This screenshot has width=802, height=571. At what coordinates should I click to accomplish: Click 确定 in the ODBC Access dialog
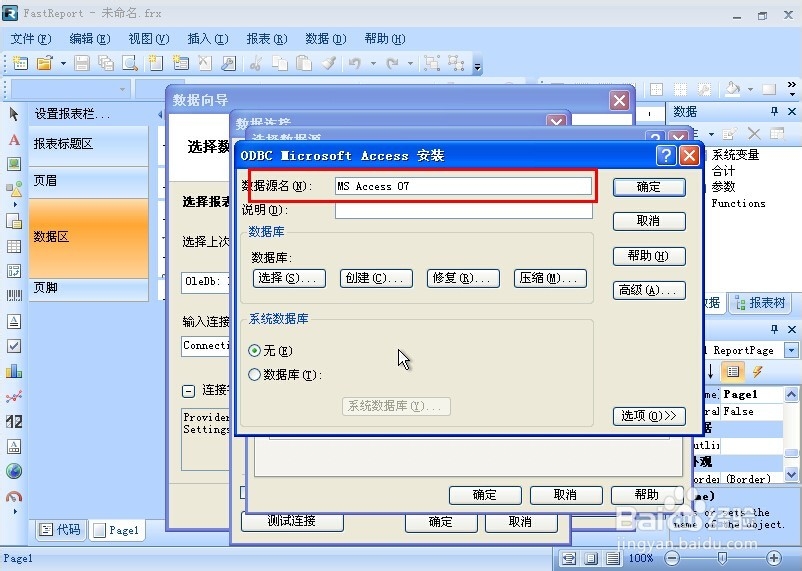(x=649, y=187)
